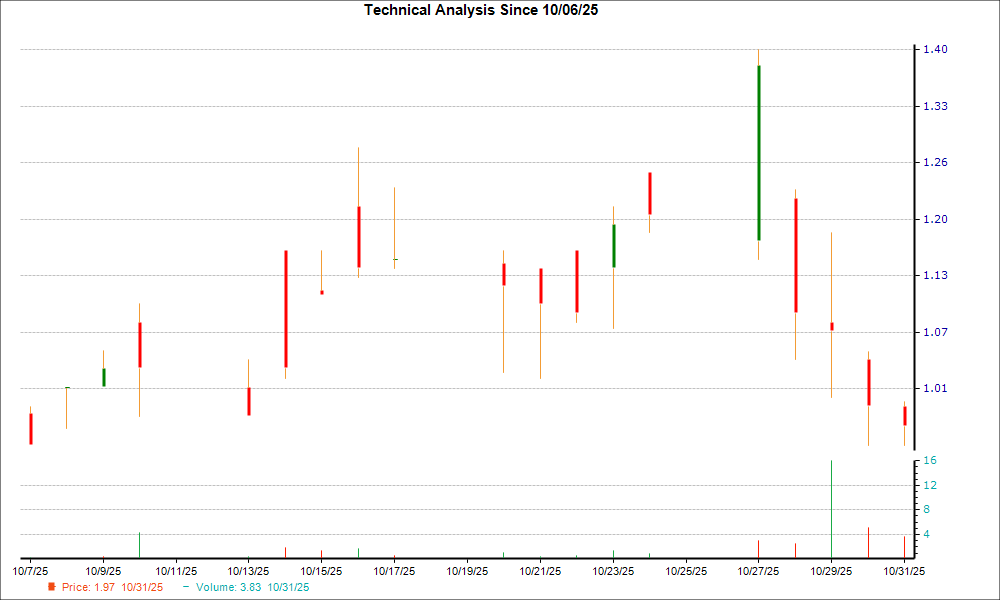1000x600 pixels.
Task: Select the tall green candle on 10/27/25
Action: click(759, 150)
